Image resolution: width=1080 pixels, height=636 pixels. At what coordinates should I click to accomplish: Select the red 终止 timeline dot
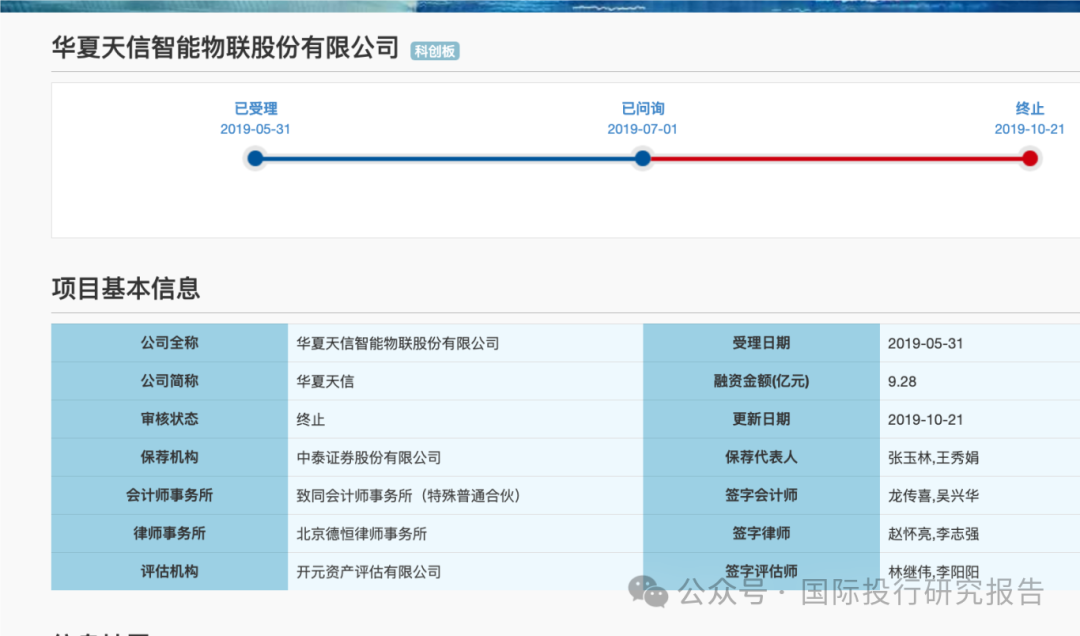[x=1030, y=158]
